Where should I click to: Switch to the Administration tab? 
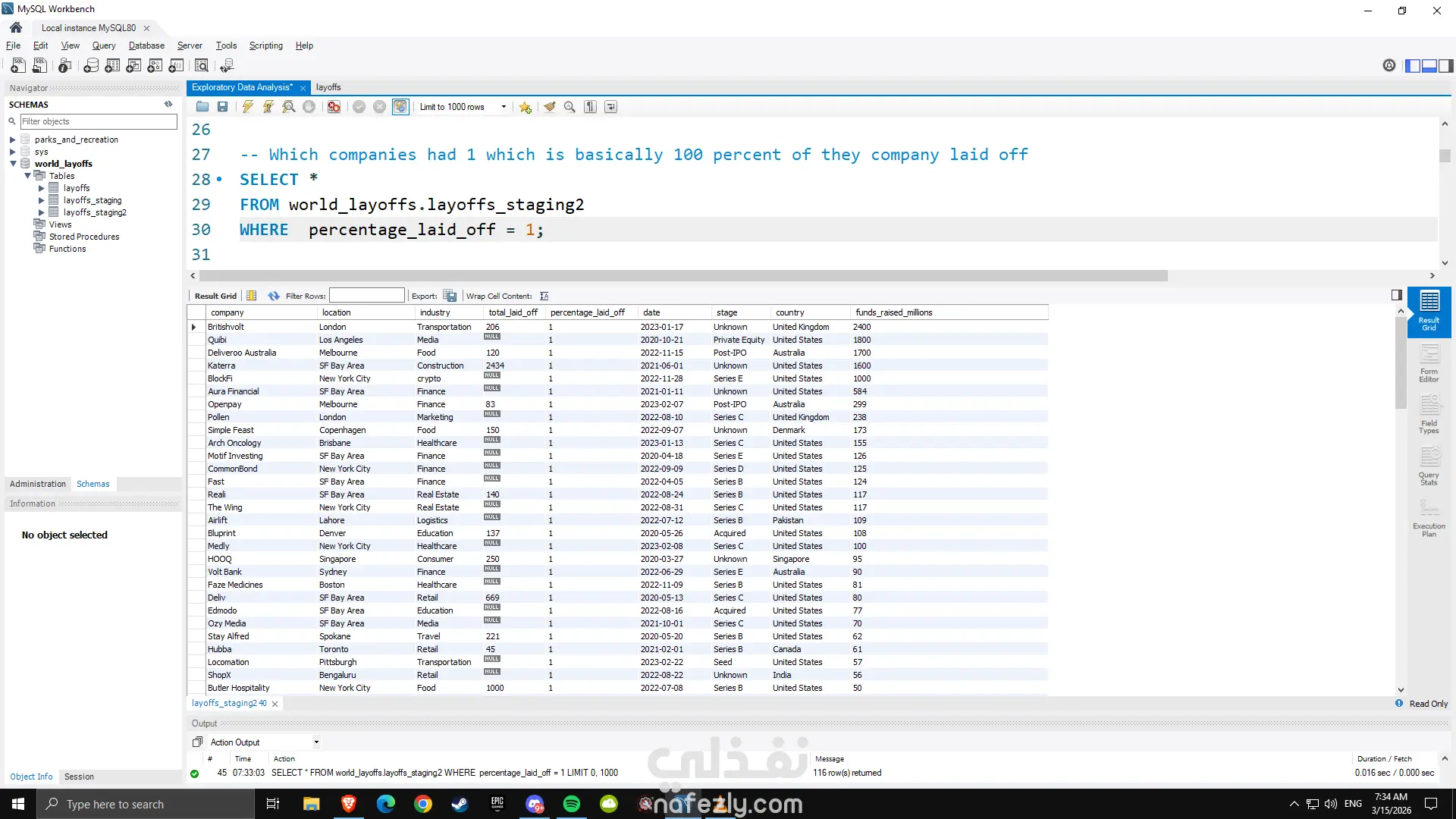point(38,484)
